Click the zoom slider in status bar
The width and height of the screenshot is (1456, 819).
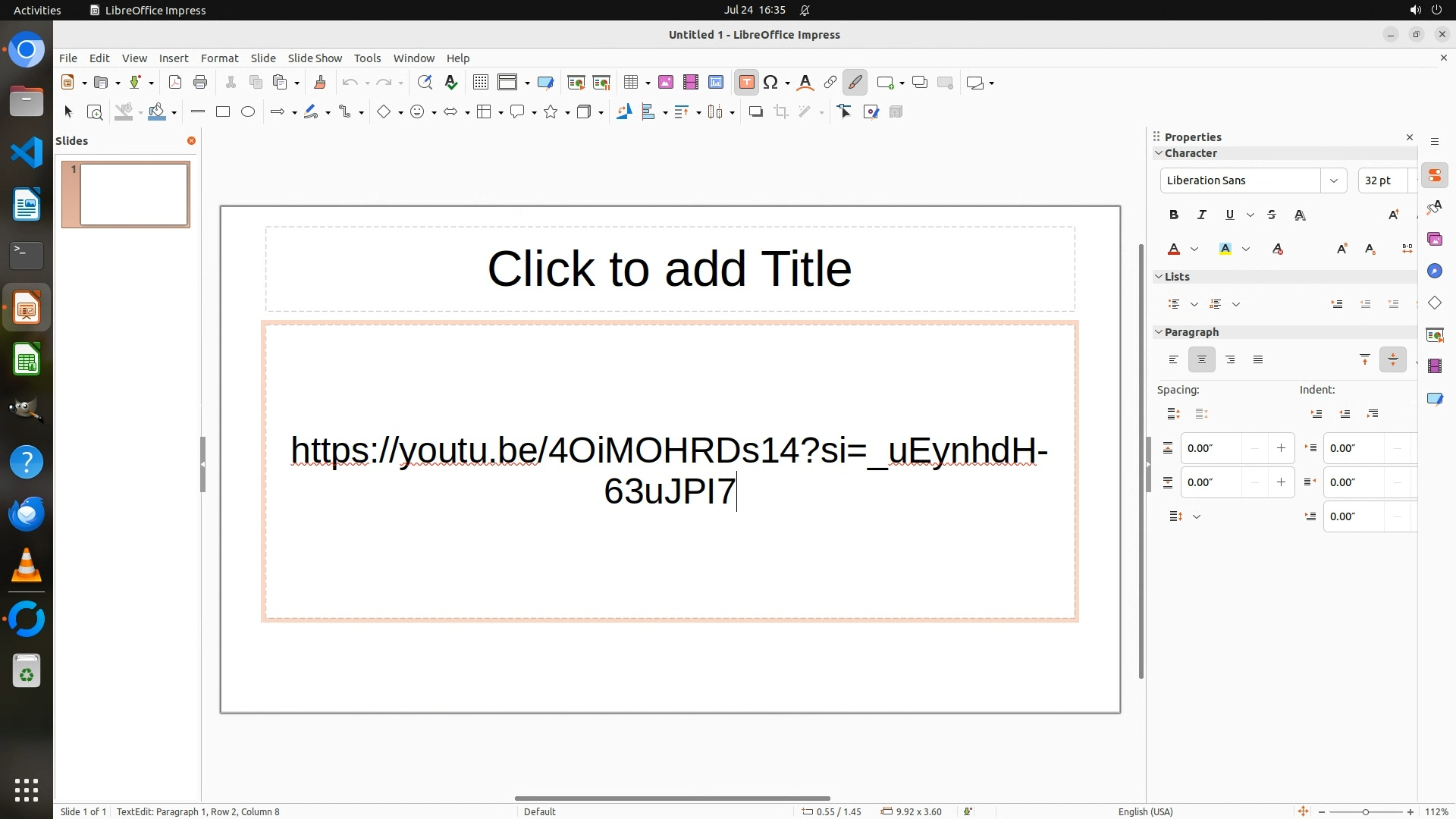tap(1365, 811)
